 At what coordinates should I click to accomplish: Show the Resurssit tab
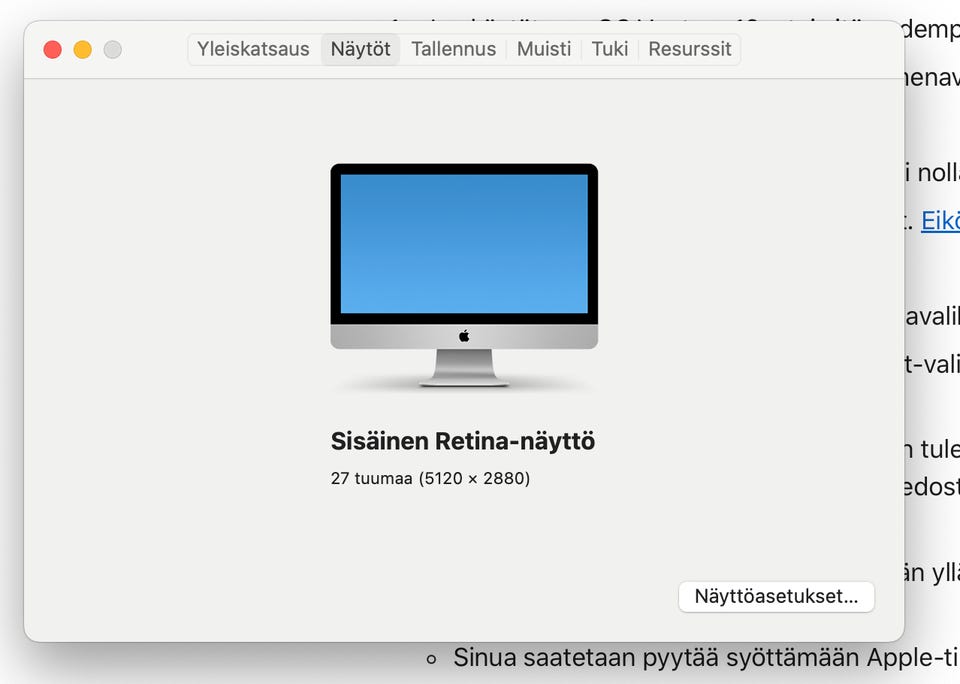point(690,49)
